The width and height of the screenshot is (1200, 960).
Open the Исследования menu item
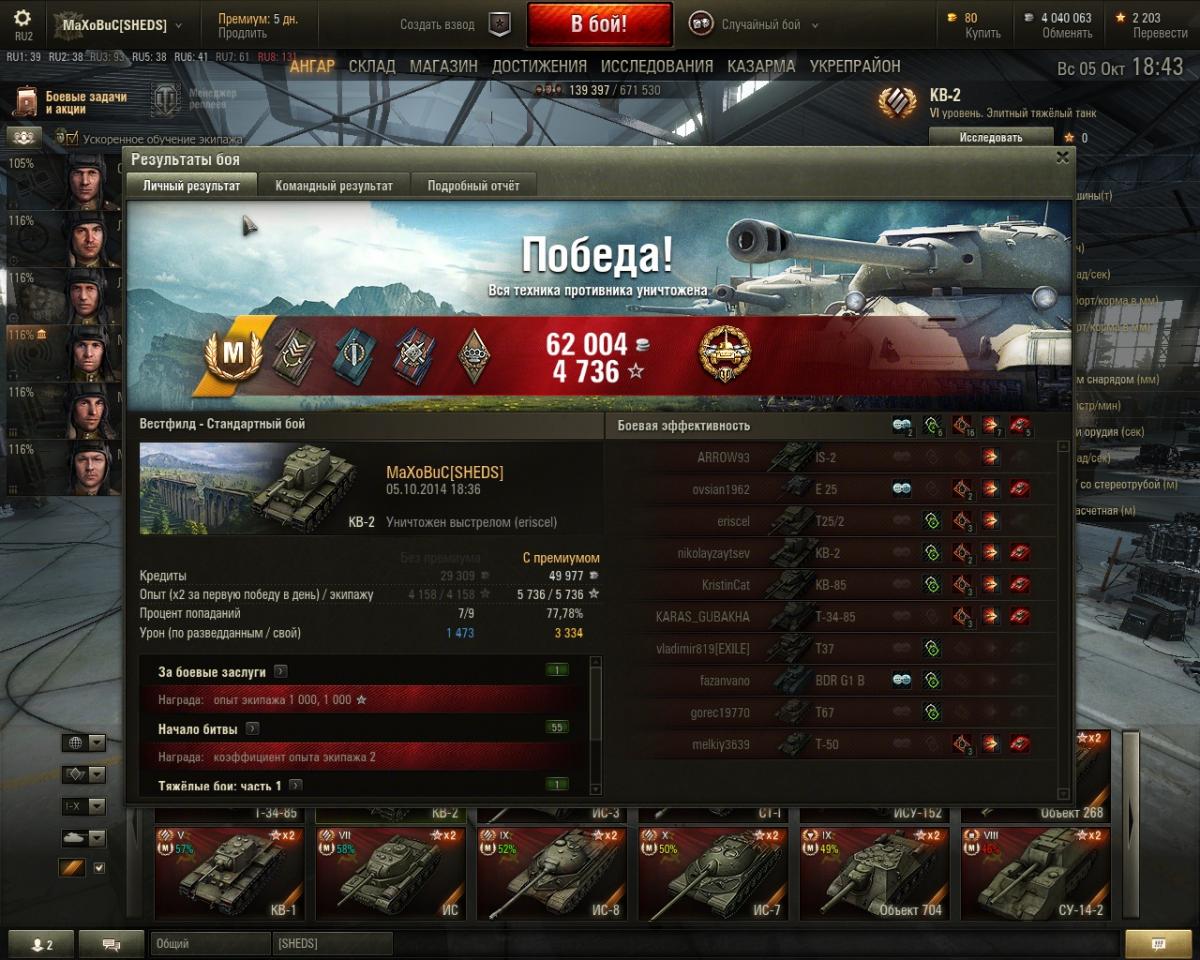coord(657,66)
